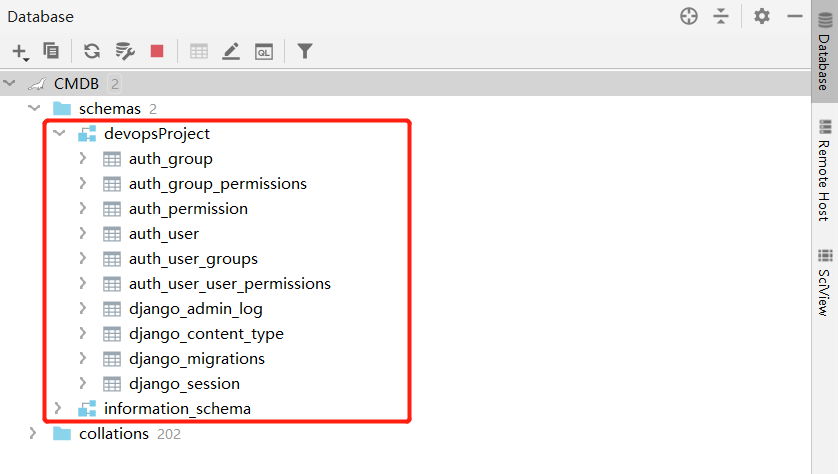Open the Query Console icon
The width and height of the screenshot is (838, 474).
click(x=264, y=52)
